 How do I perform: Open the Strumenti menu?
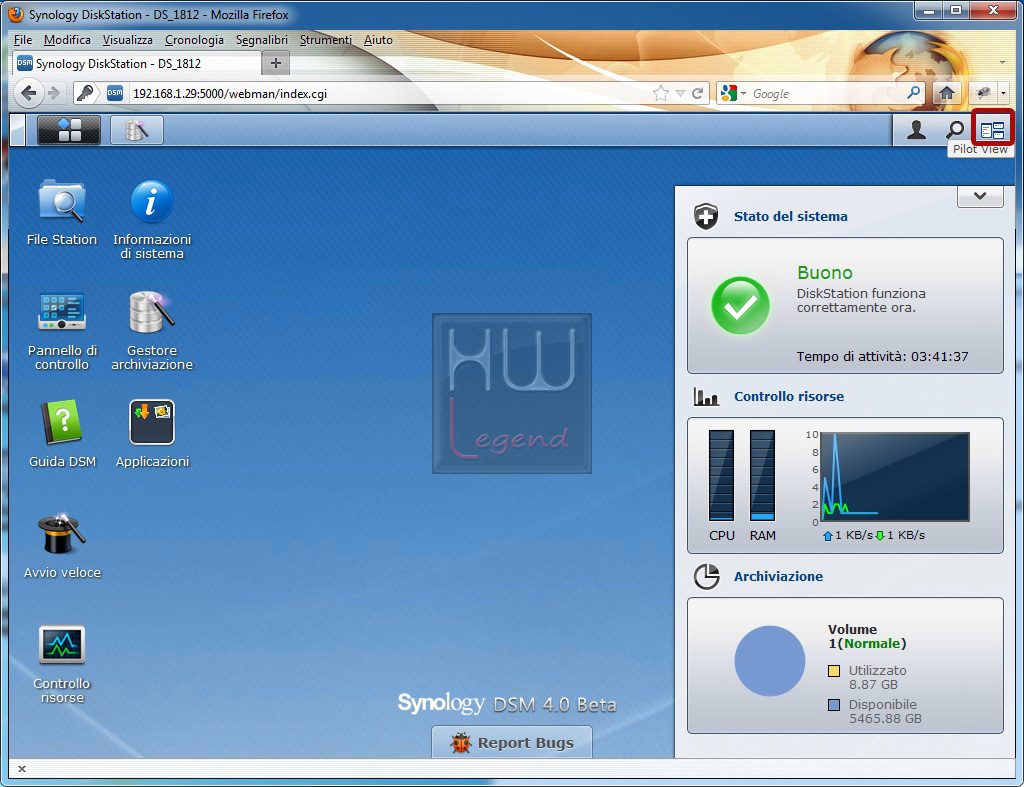click(x=325, y=40)
